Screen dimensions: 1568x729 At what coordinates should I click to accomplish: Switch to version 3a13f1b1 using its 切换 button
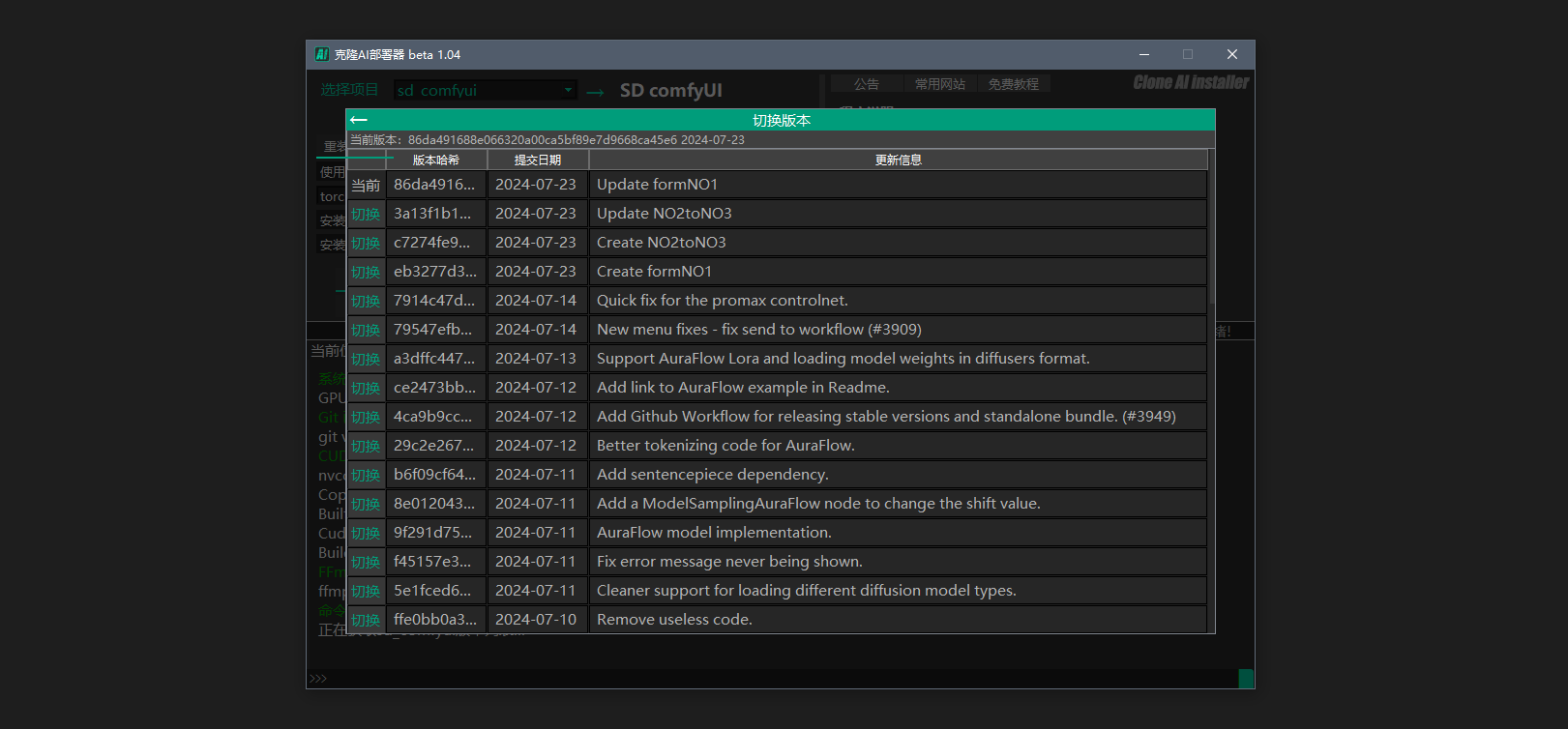point(366,214)
